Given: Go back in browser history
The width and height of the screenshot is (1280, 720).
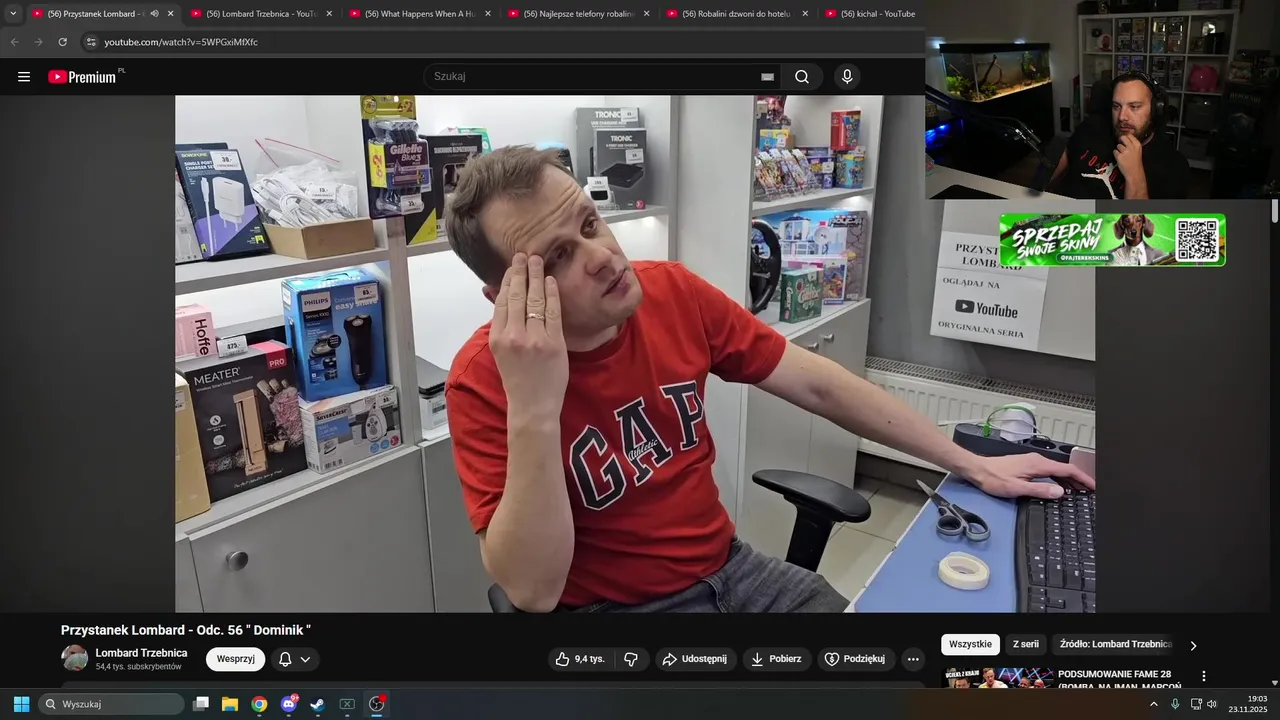Looking at the screenshot, I should (x=14, y=42).
